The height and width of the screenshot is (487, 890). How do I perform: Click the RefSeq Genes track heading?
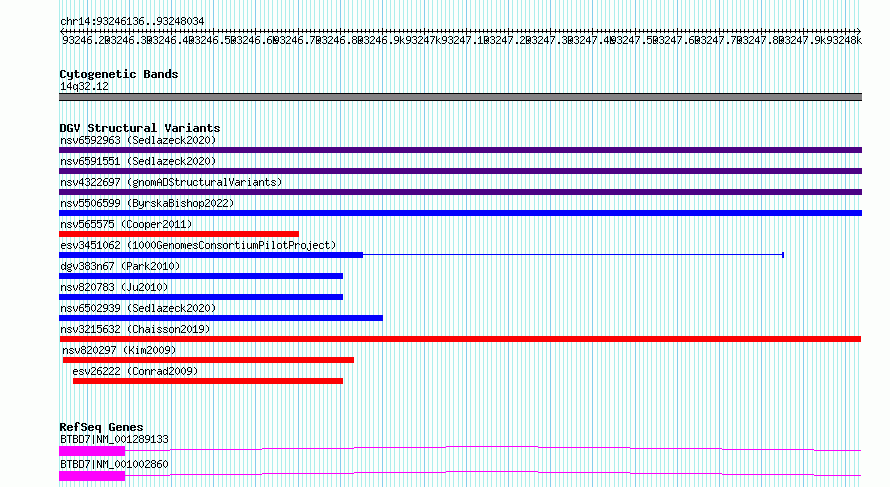click(101, 427)
